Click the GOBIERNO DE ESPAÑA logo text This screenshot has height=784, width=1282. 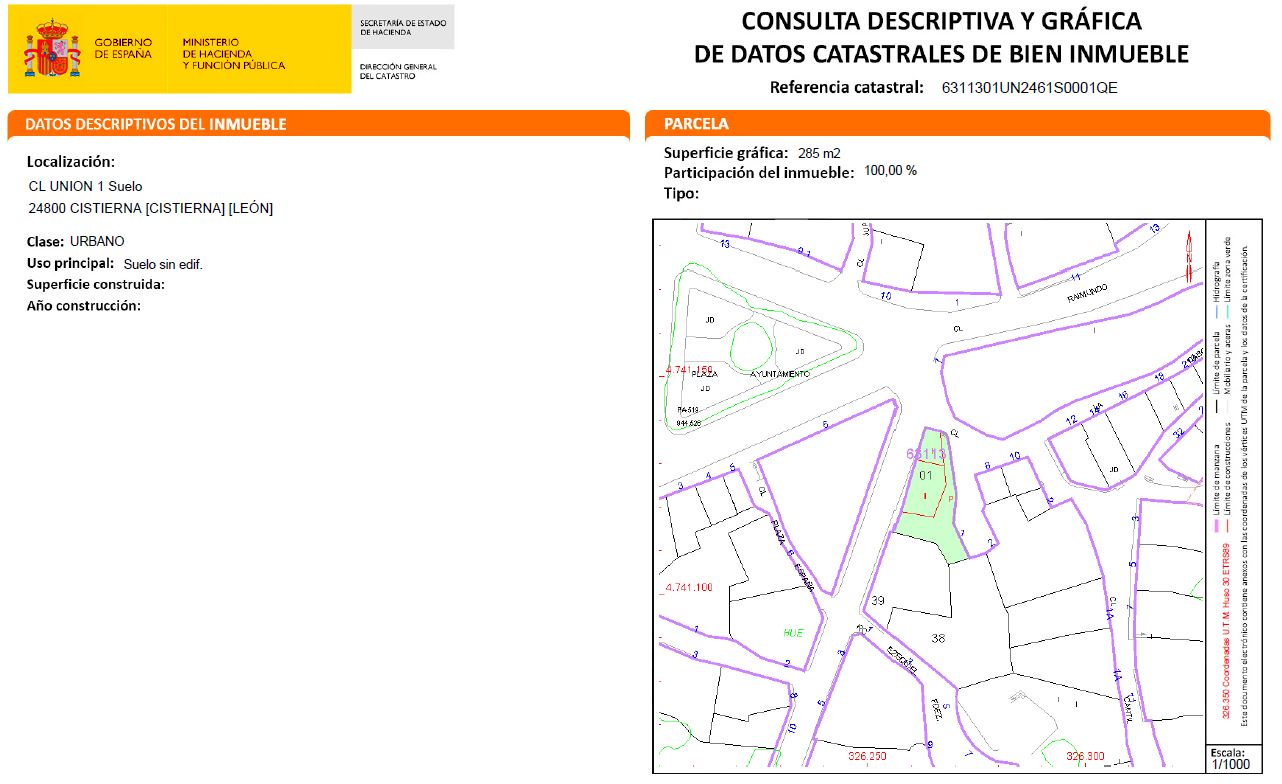click(x=123, y=48)
